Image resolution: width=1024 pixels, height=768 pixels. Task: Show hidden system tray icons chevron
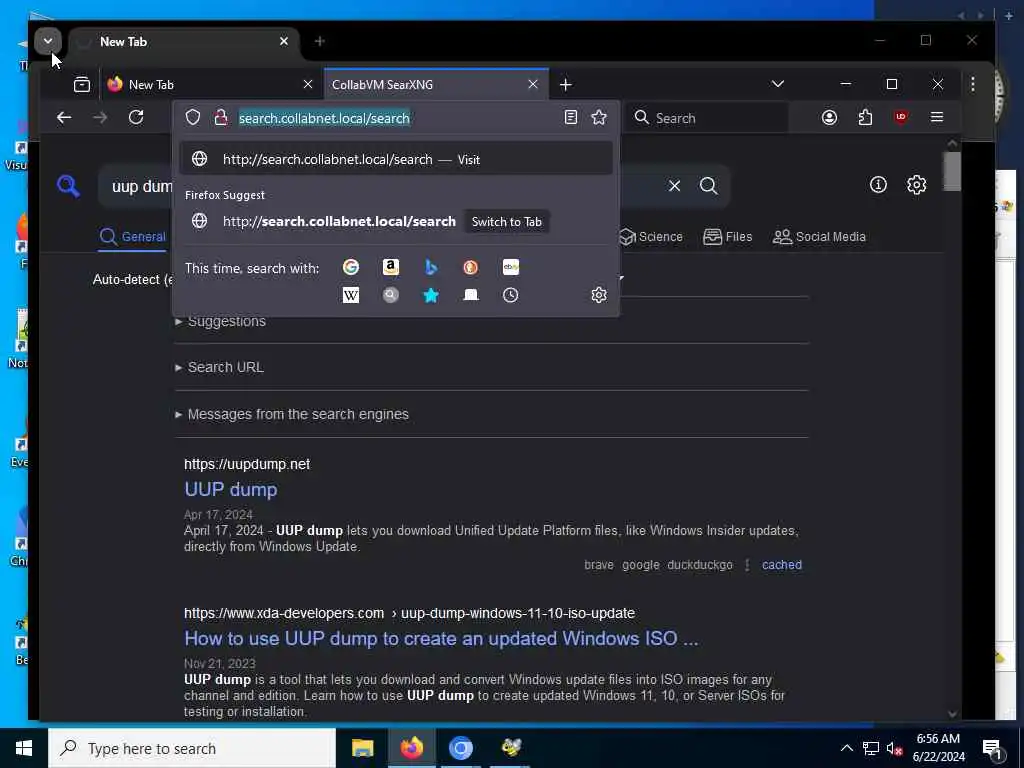[x=846, y=748]
